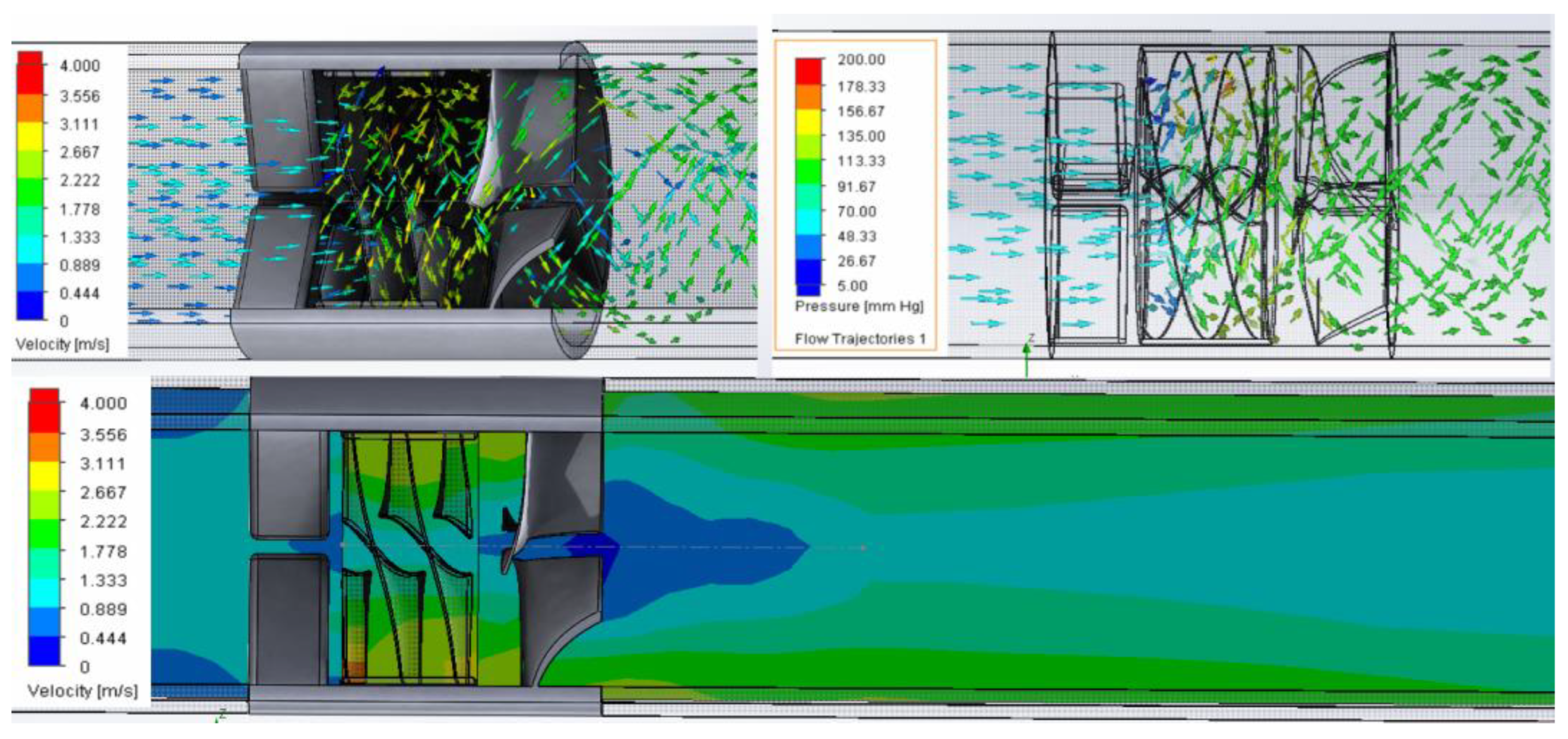Click the 156.67 pressure legend value
The width and height of the screenshot is (1568, 739).
pyautogui.click(x=861, y=111)
